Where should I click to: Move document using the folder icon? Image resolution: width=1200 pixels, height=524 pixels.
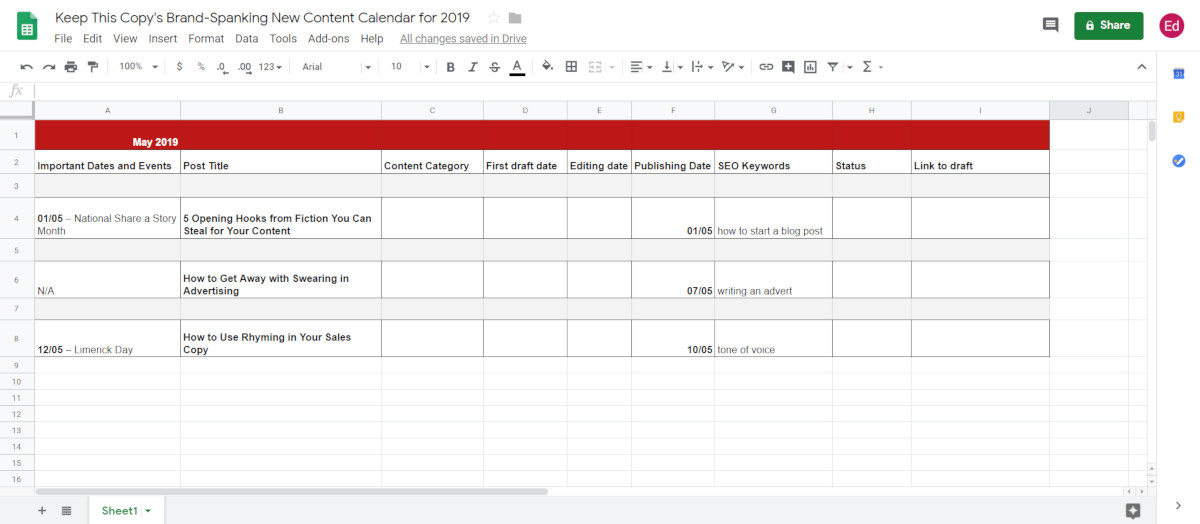pos(515,18)
